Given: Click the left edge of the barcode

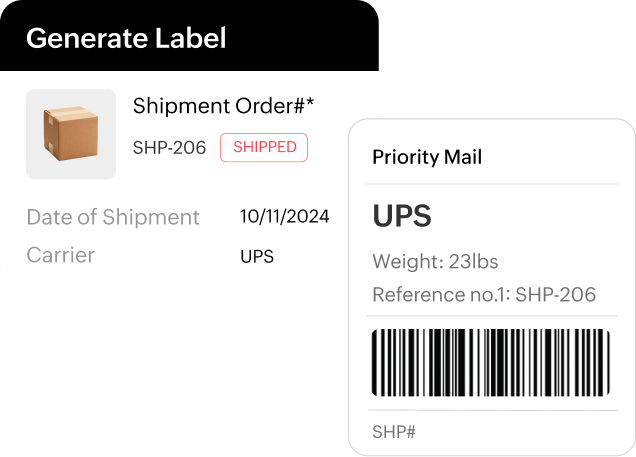Looking at the screenshot, I should [376, 362].
